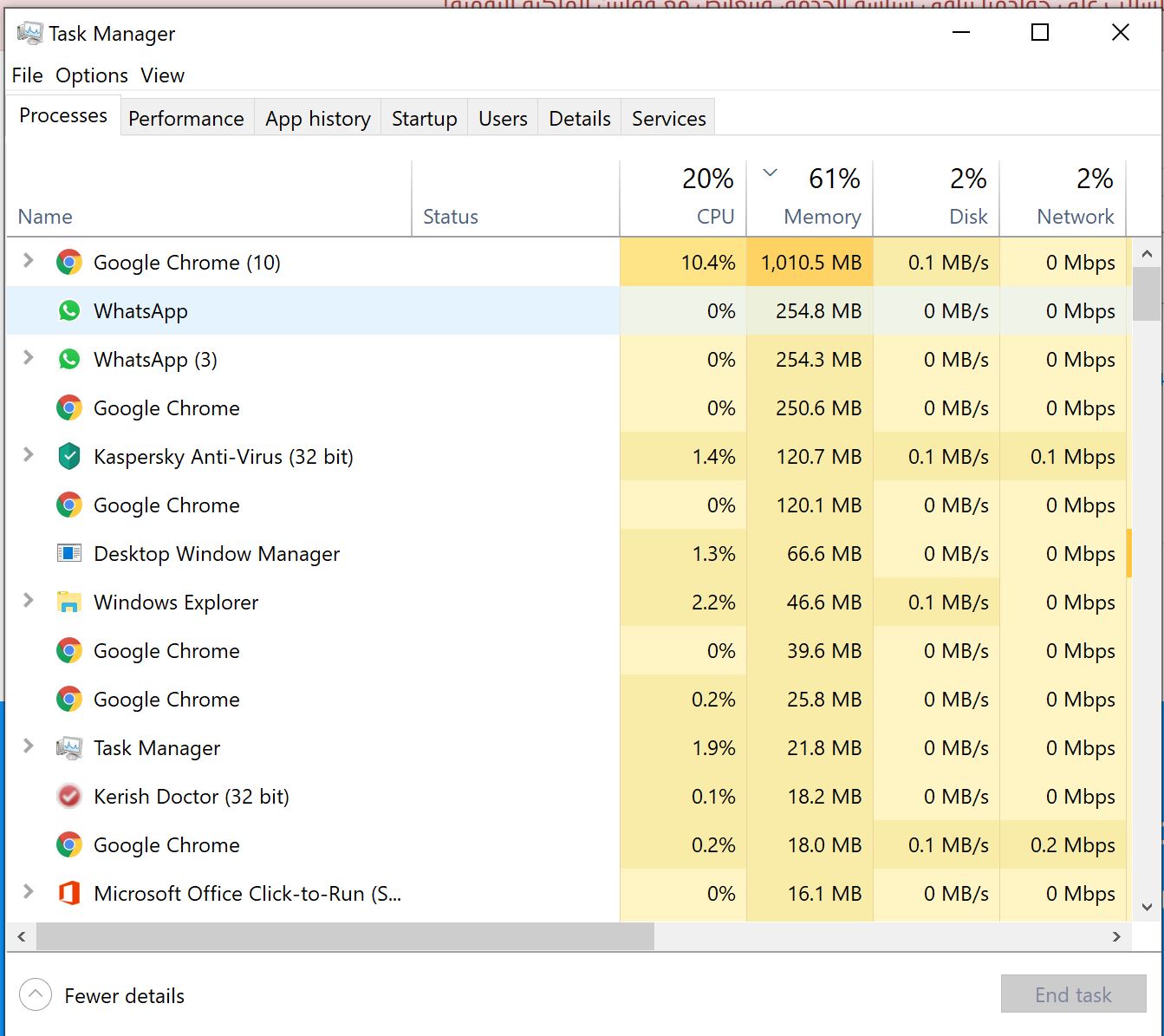Sort by the Memory column header
The width and height of the screenshot is (1164, 1036).
pos(810,199)
